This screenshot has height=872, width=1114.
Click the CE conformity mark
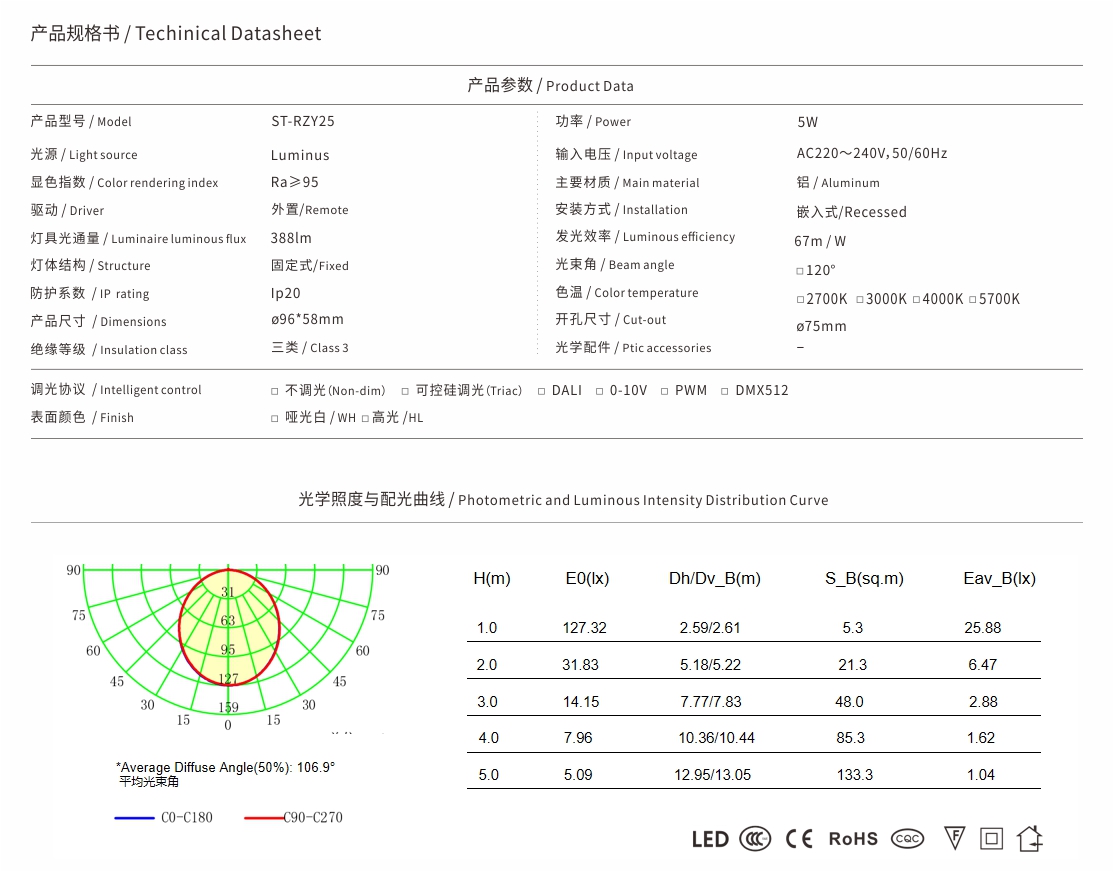coord(799,839)
